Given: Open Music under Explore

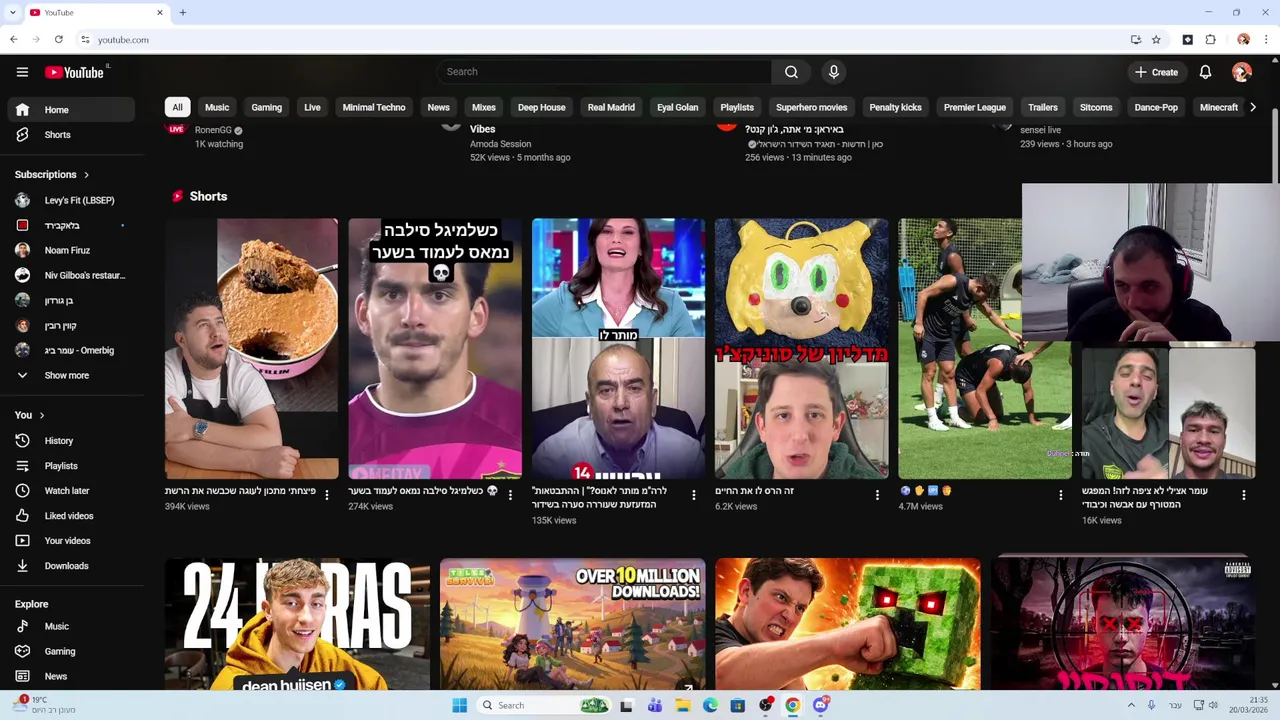Looking at the screenshot, I should point(69,626).
